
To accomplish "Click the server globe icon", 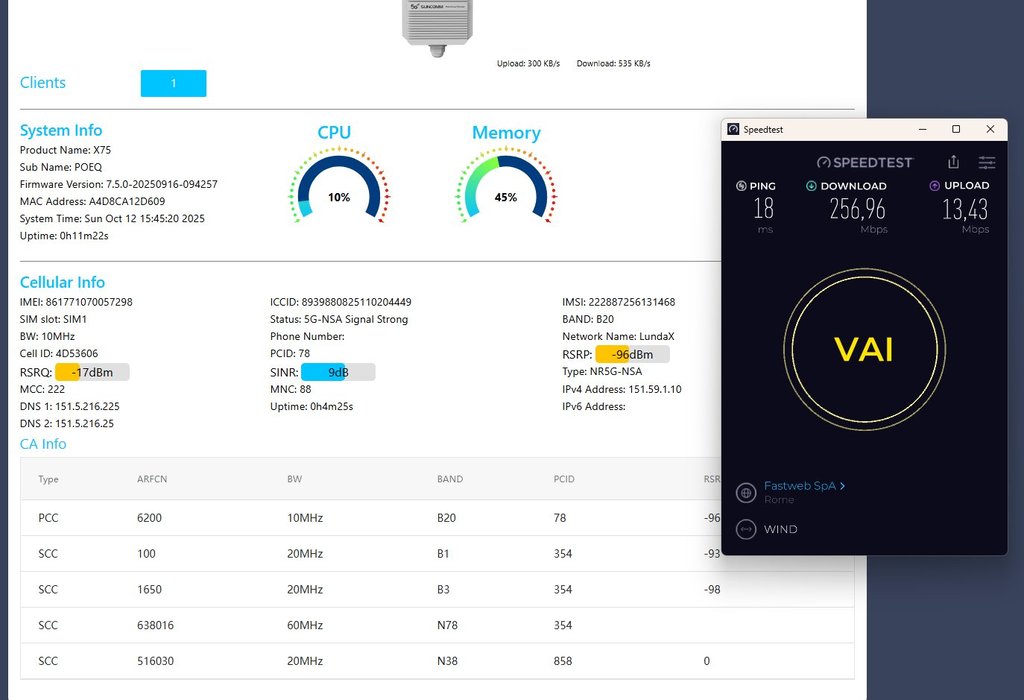I will click(745, 492).
